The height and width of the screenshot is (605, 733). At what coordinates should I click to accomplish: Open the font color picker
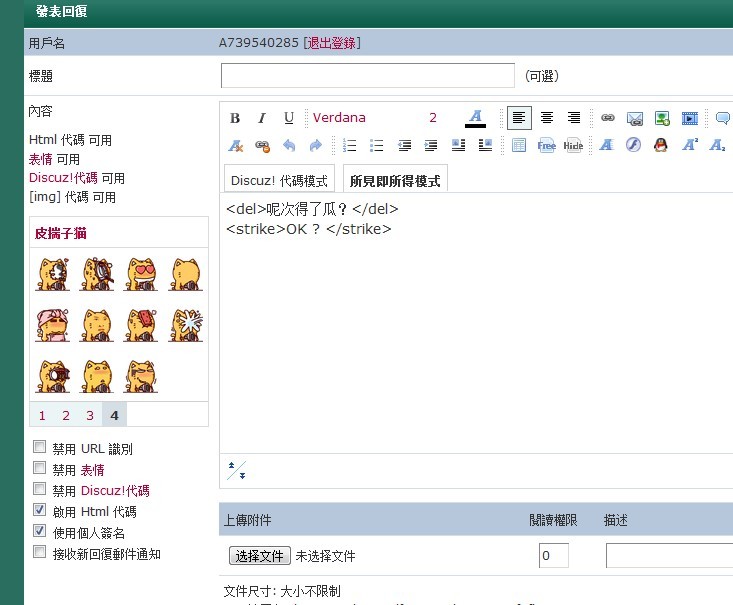[475, 118]
